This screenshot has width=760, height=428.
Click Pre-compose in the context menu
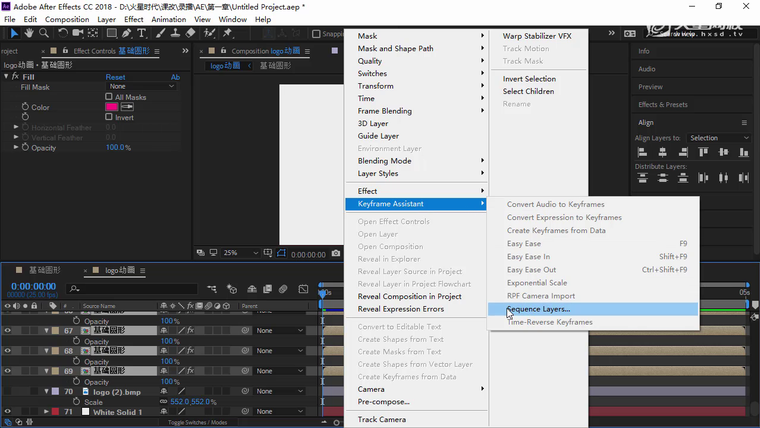(x=383, y=401)
